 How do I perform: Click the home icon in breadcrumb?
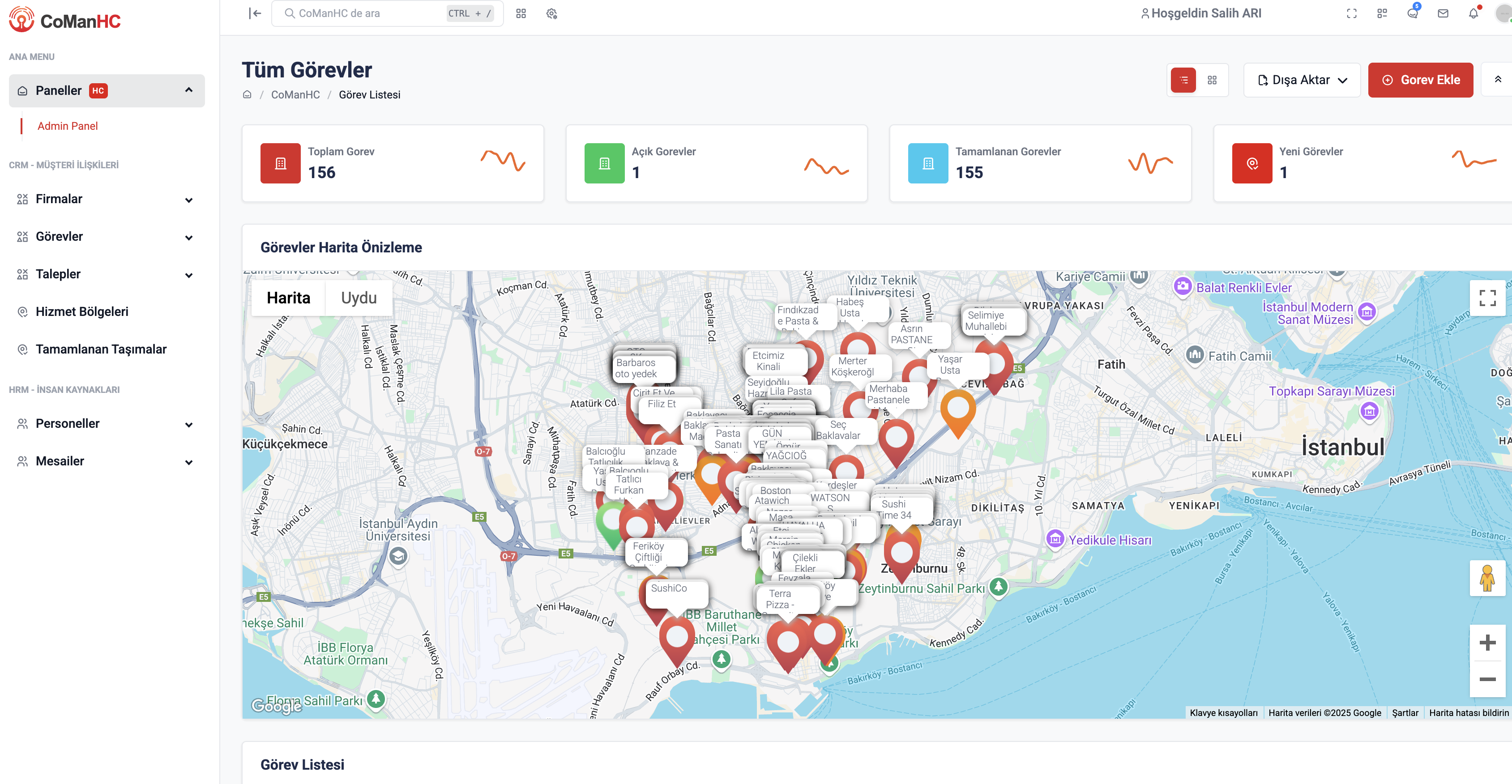(x=247, y=94)
